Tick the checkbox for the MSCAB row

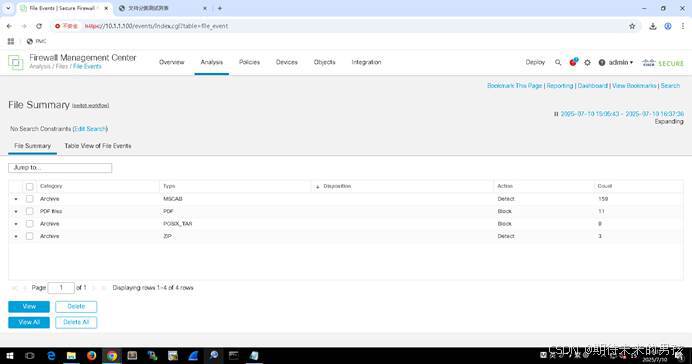[x=30, y=199]
